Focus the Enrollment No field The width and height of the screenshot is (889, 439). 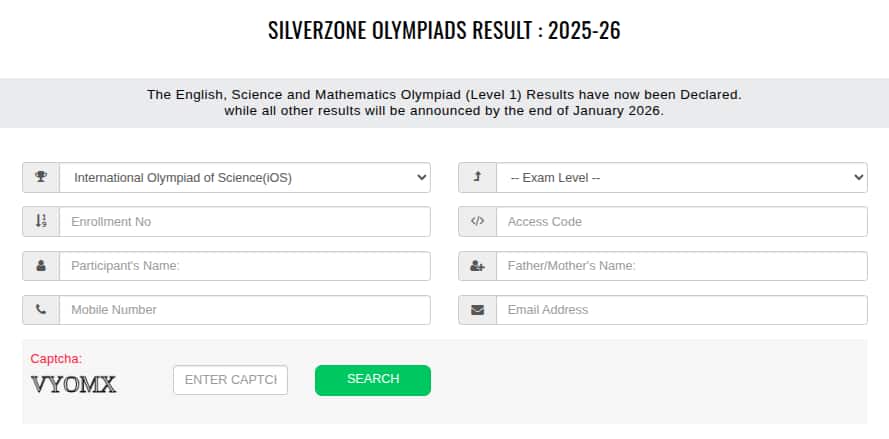(245, 222)
